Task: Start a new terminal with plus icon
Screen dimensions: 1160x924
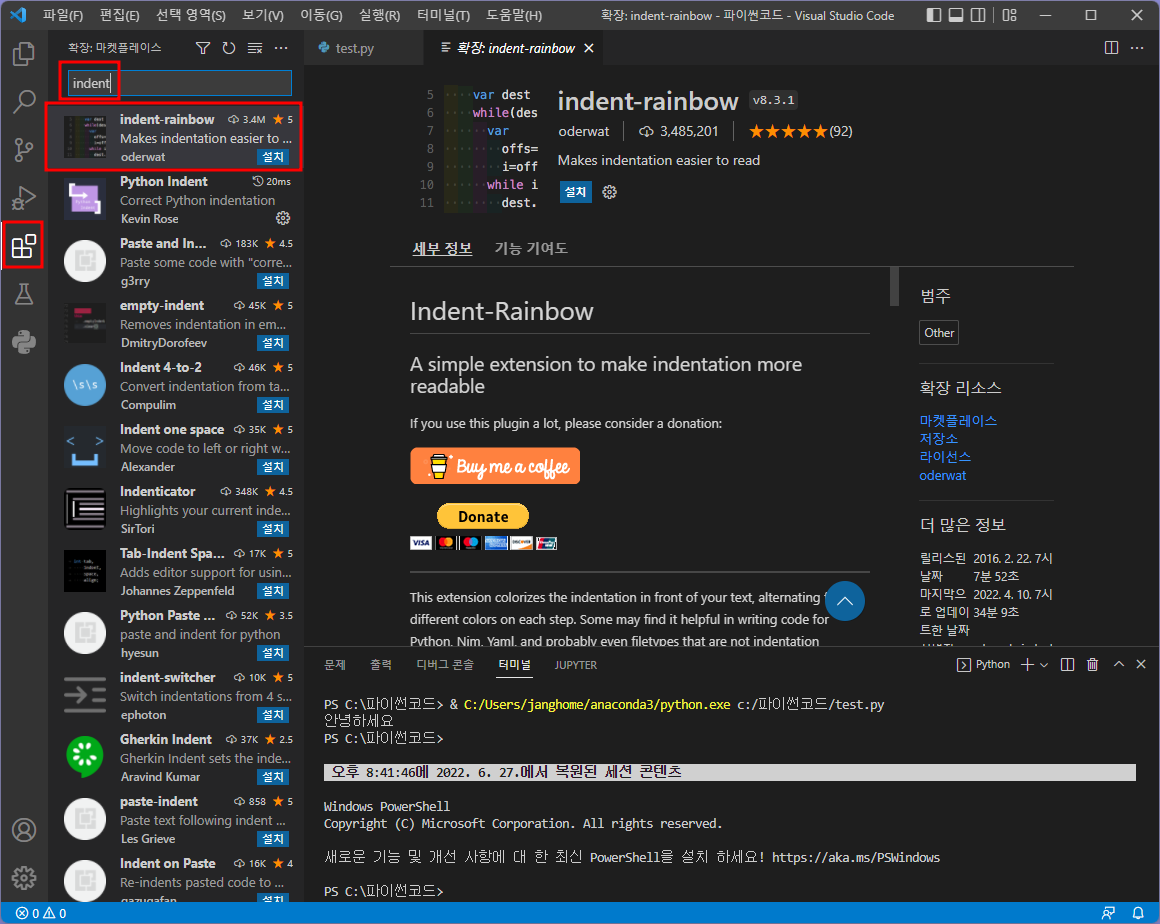Action: (x=1027, y=664)
